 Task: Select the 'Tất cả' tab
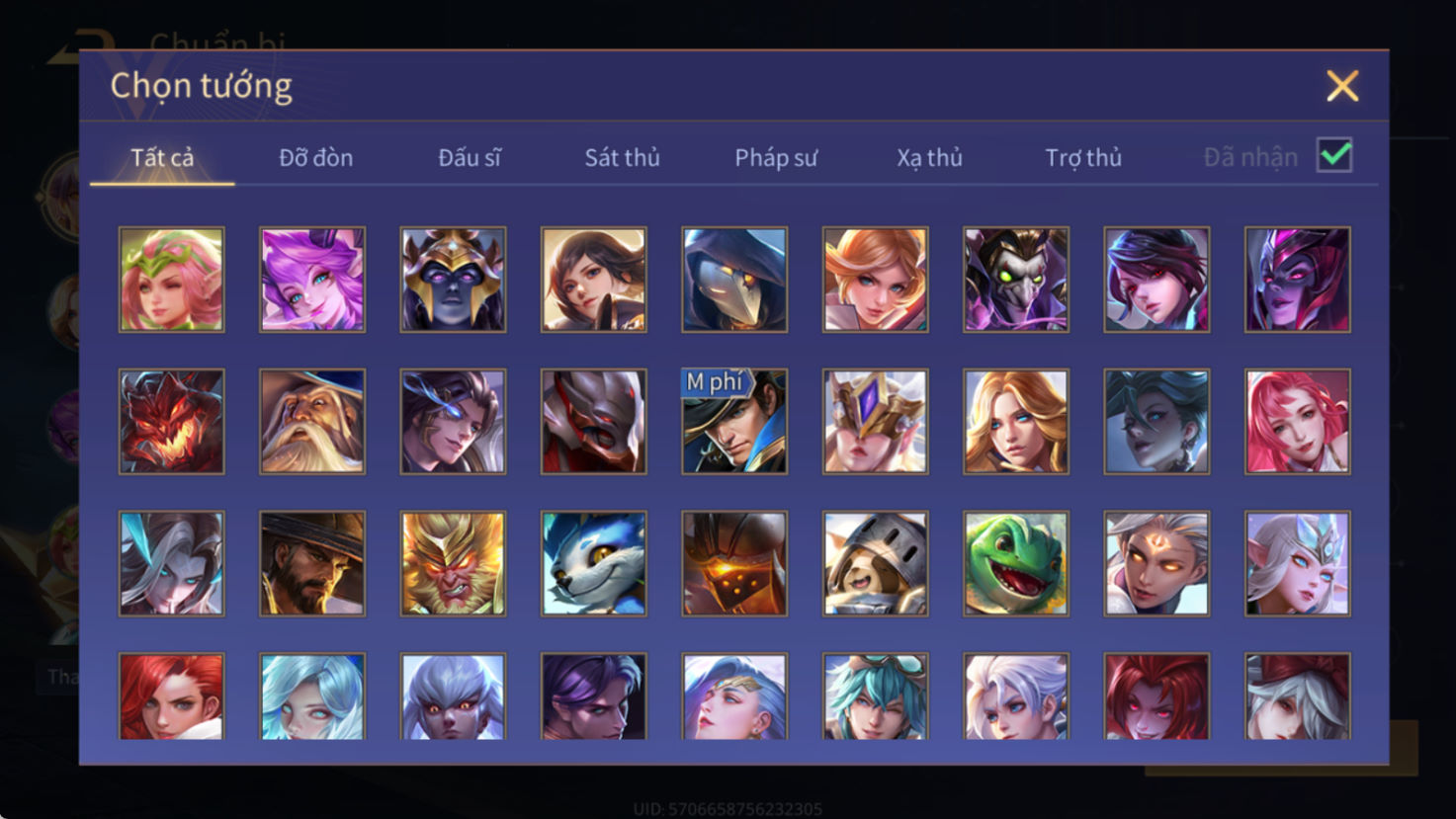tap(162, 158)
